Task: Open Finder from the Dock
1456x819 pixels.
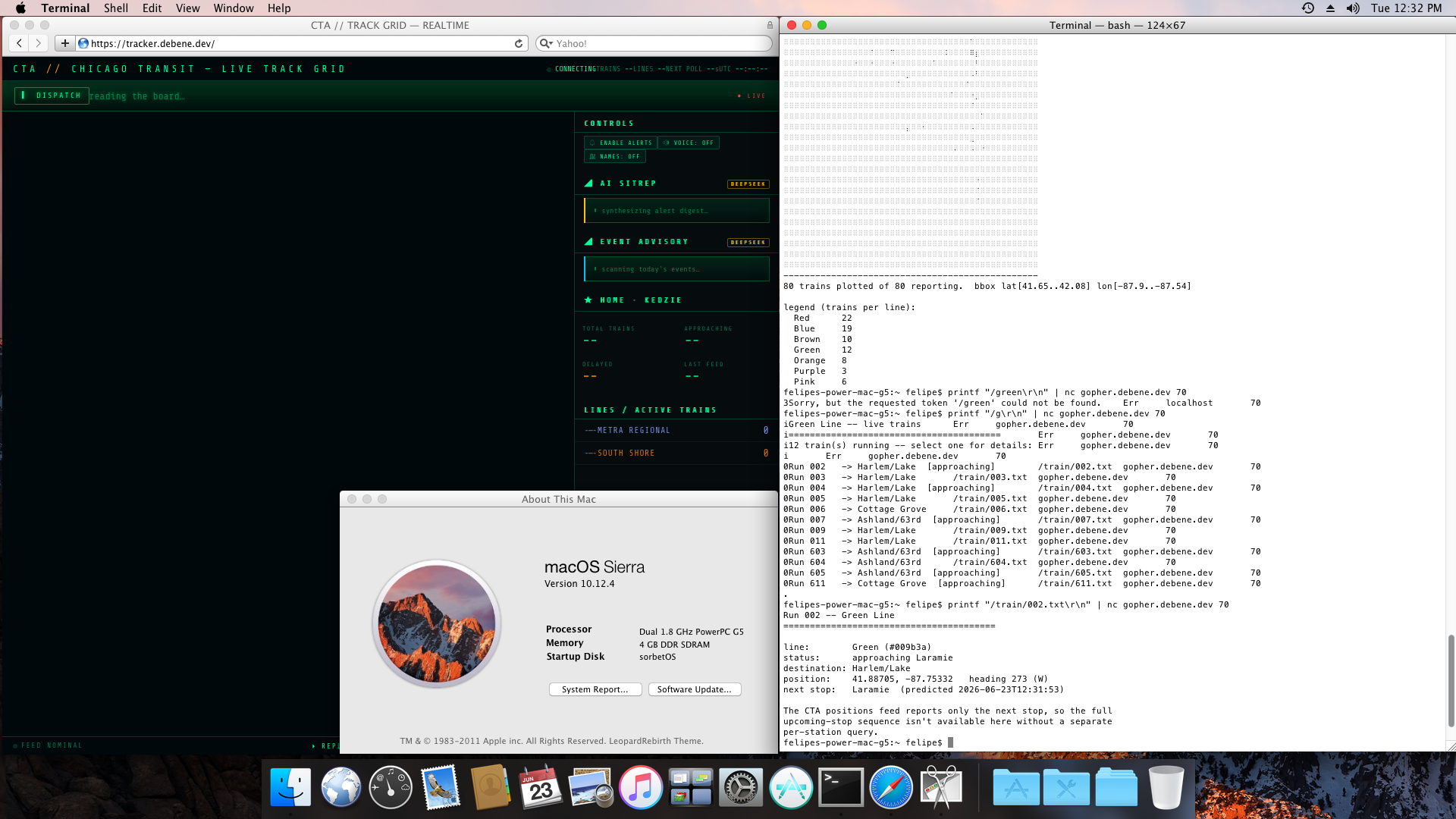Action: [x=290, y=787]
